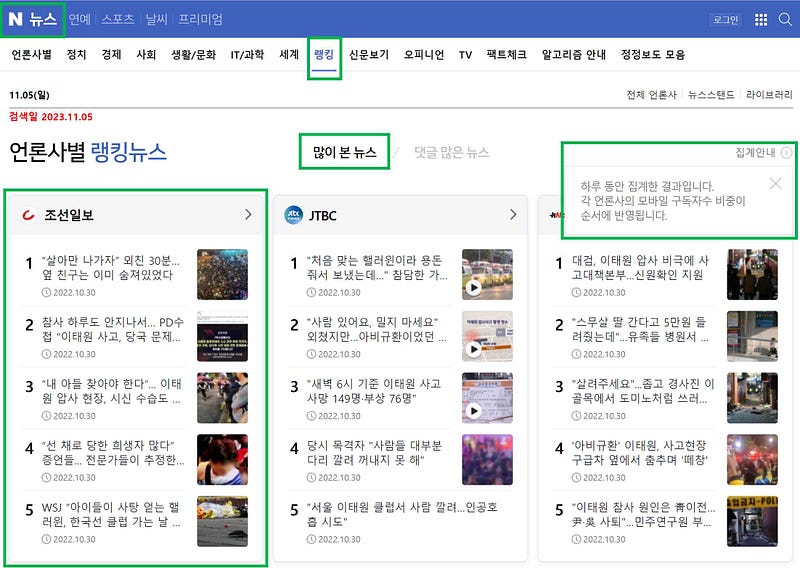This screenshot has height=568, width=800.
Task: Open the 라이브러리 link
Action: tap(770, 95)
